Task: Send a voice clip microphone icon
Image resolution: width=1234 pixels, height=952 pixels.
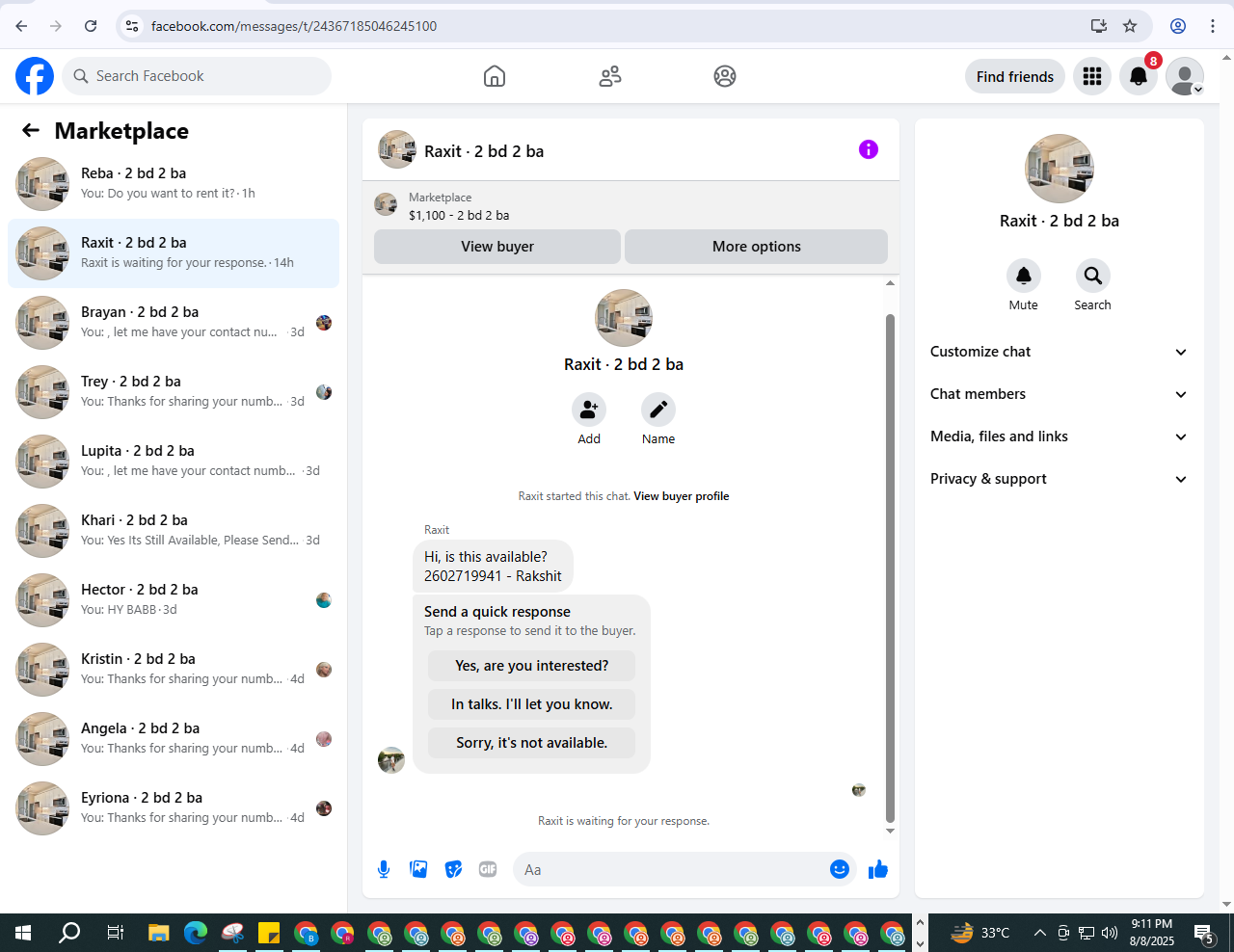Action: point(384,869)
